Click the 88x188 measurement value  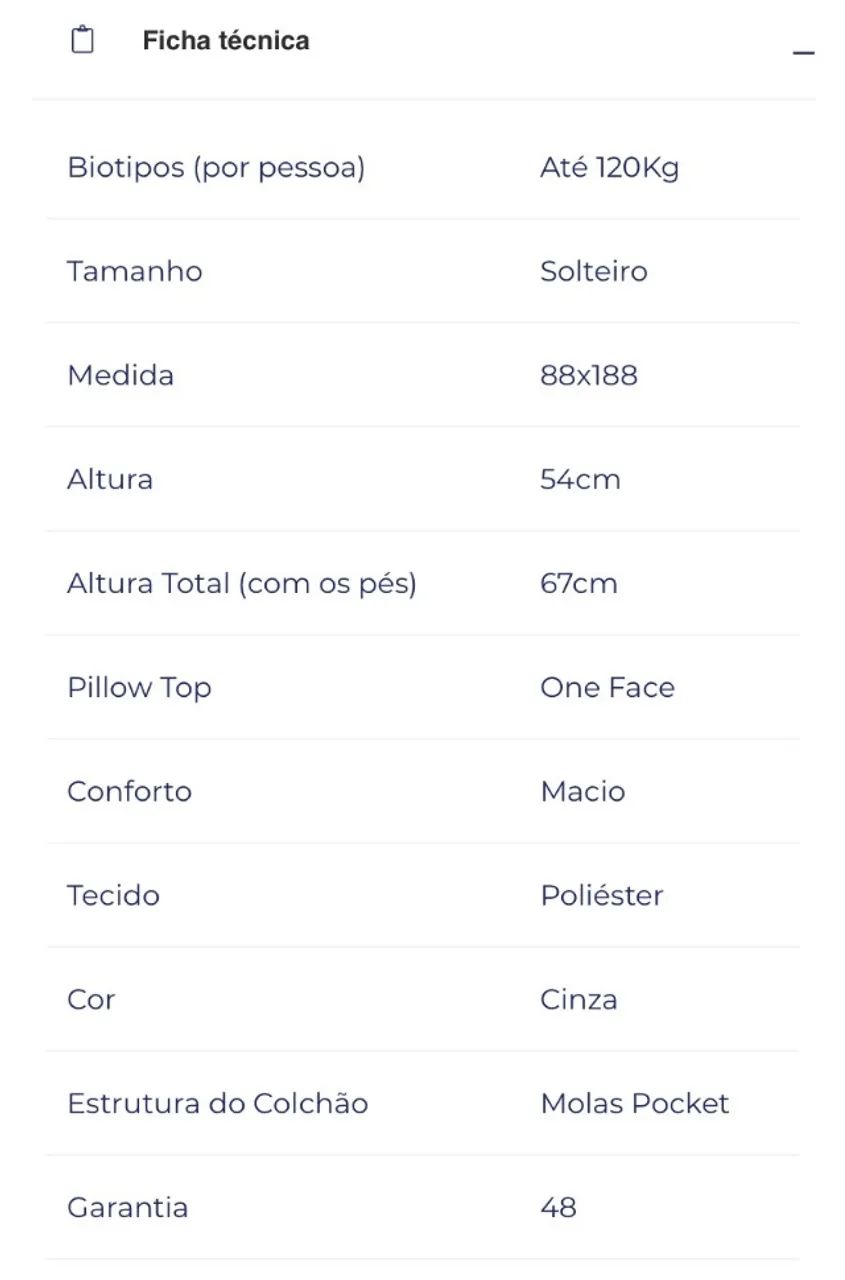(588, 375)
